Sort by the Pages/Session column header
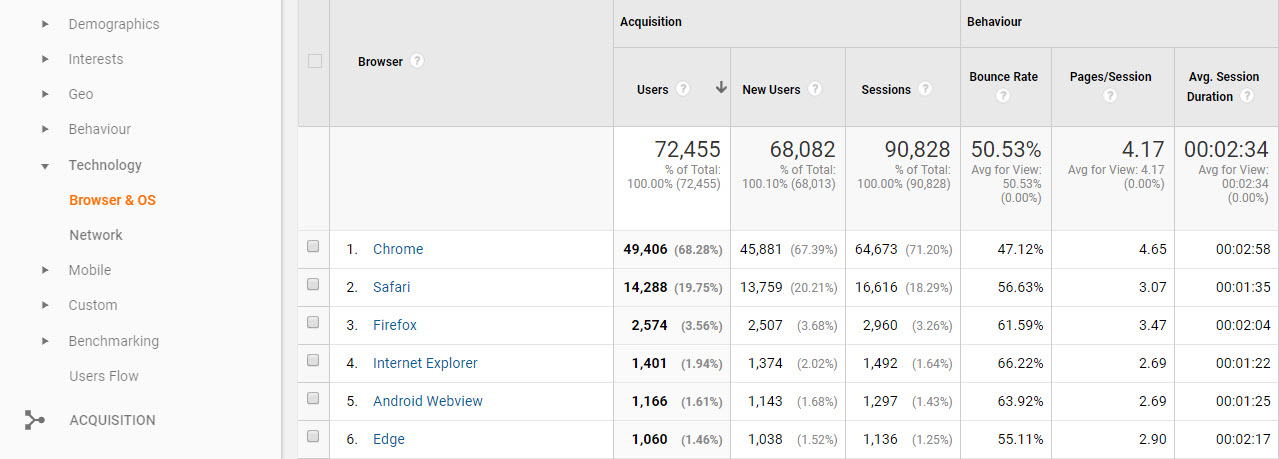Viewport: 1279px width, 459px height. (1110, 76)
